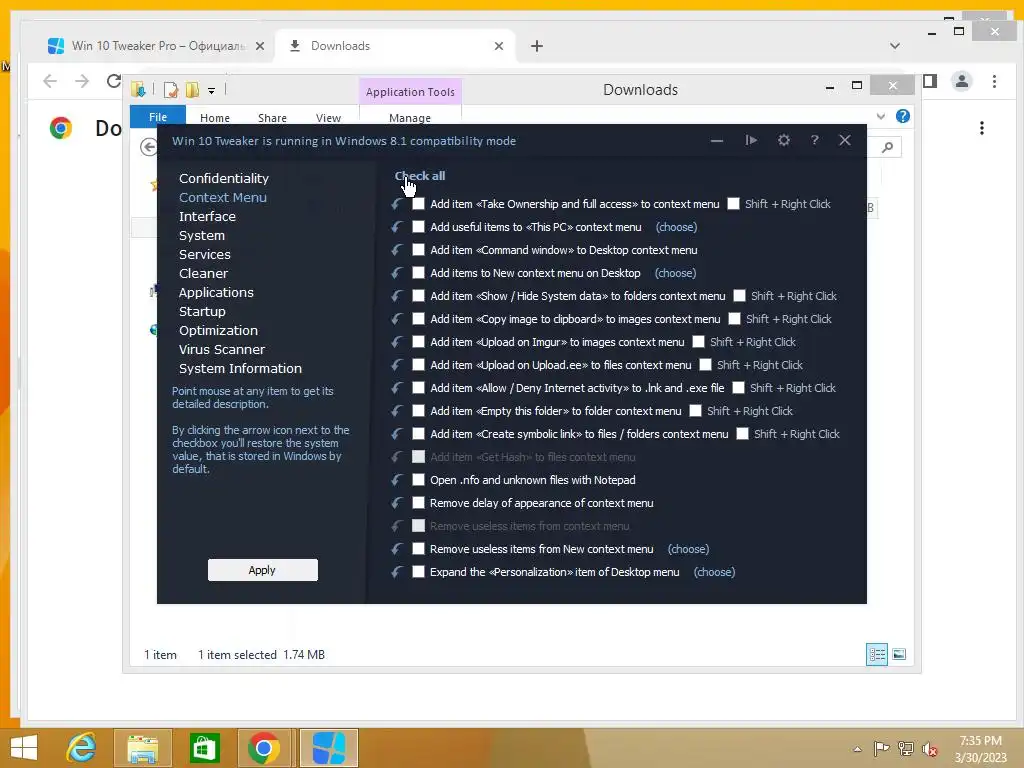Click restore arrow beside Open .nfo with Notepad

pyautogui.click(x=396, y=480)
